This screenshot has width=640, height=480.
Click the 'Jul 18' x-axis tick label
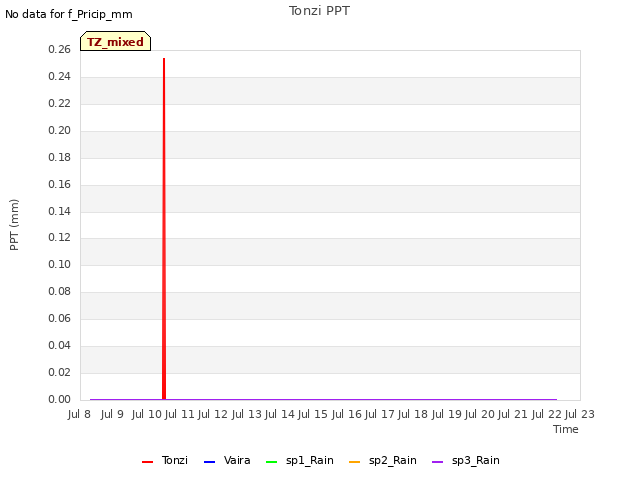tap(413, 414)
